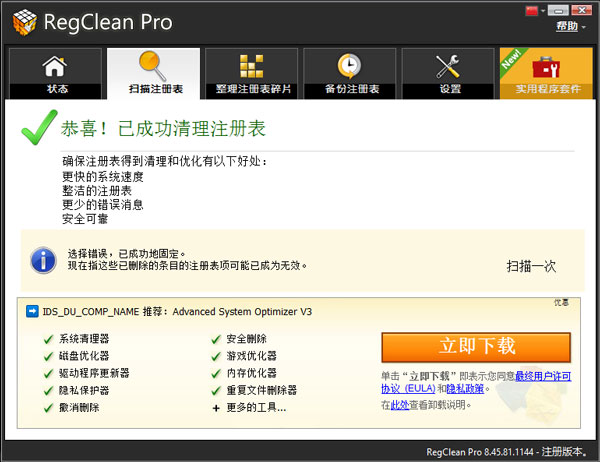Minimize the RegClean Pro window

pos(558,10)
